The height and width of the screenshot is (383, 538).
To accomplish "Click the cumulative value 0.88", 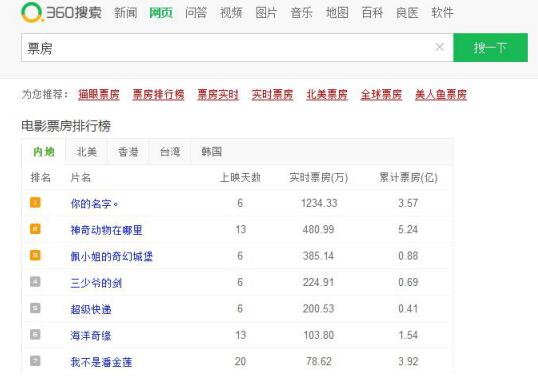I will 408,256.
